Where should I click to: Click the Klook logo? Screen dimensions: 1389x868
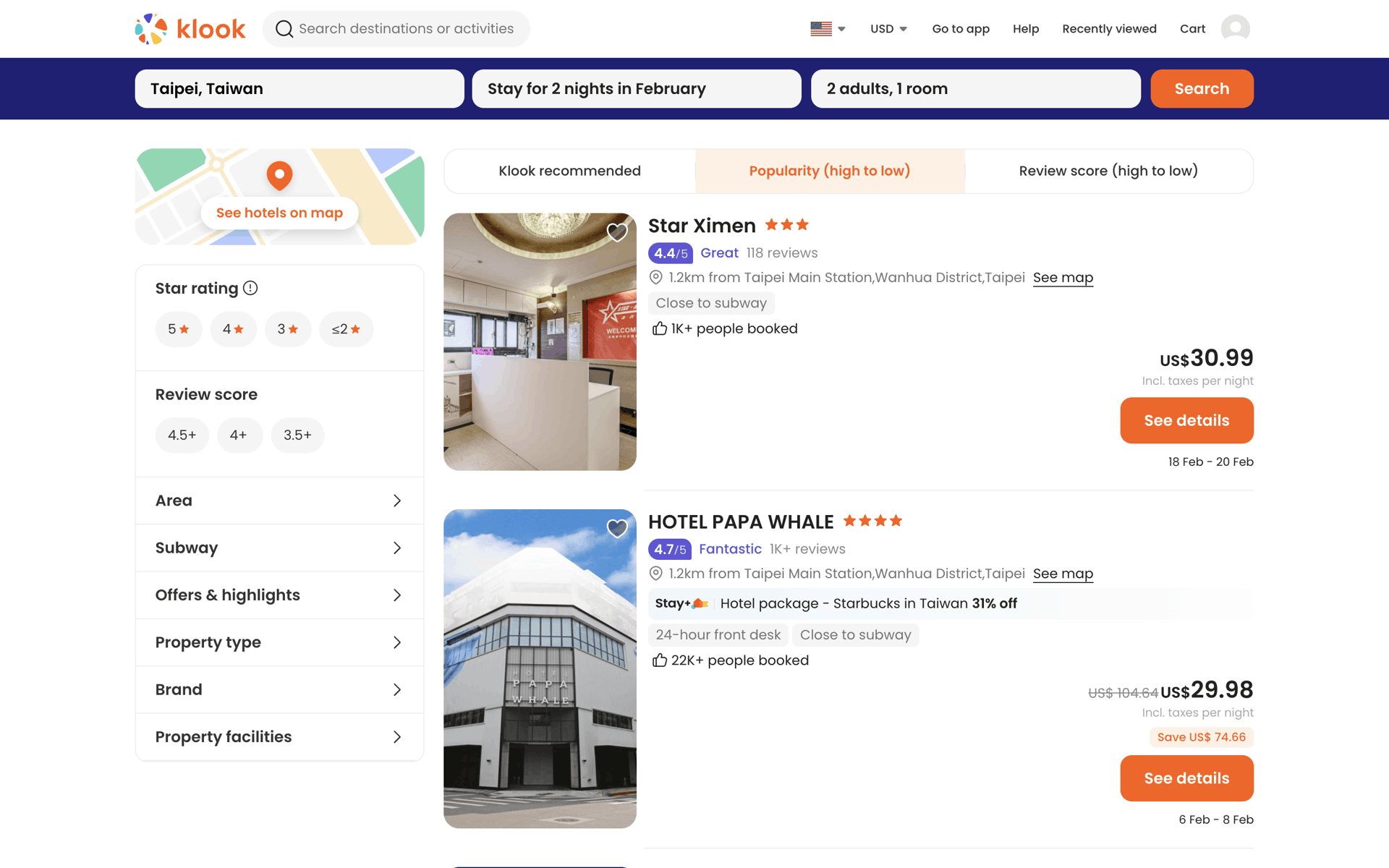point(190,29)
